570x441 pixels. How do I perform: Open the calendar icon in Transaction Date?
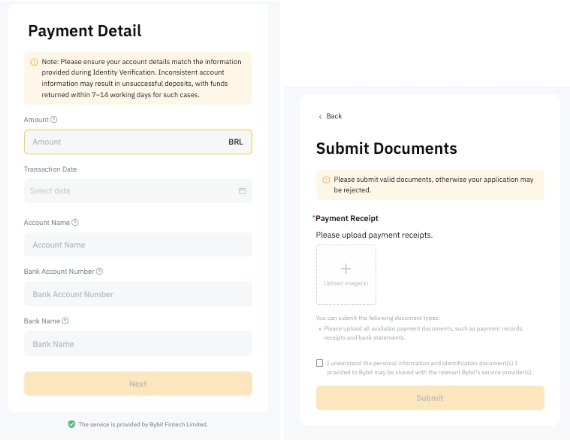(242, 191)
